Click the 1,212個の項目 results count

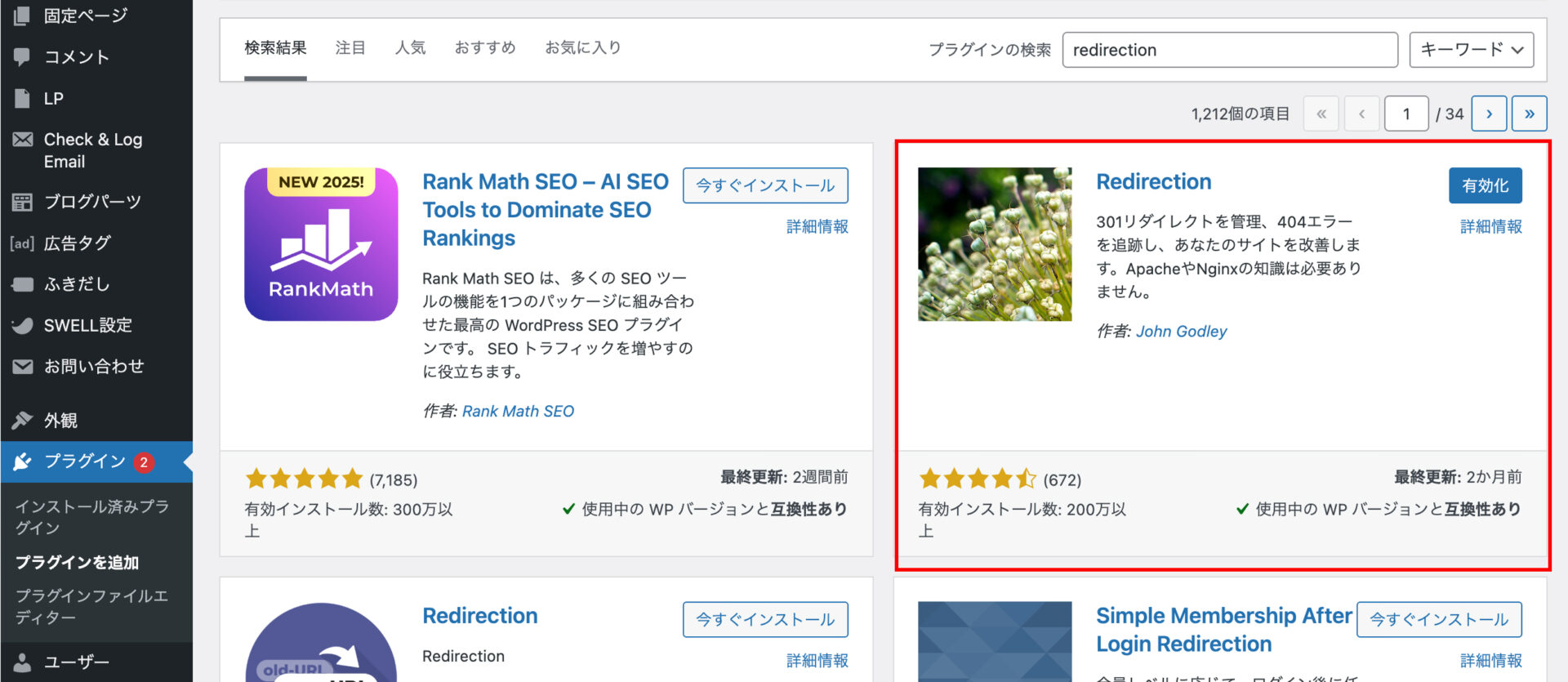coord(1240,114)
